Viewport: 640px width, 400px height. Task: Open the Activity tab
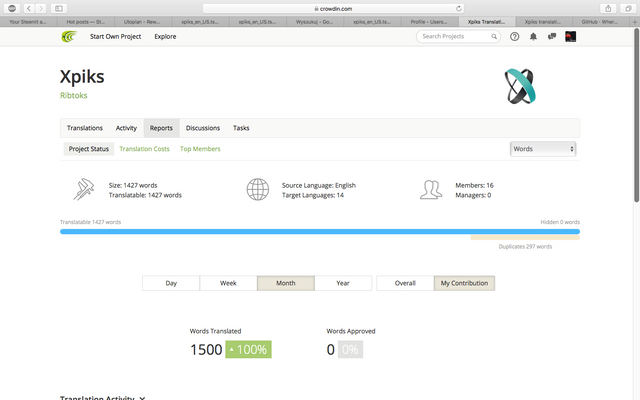click(126, 128)
